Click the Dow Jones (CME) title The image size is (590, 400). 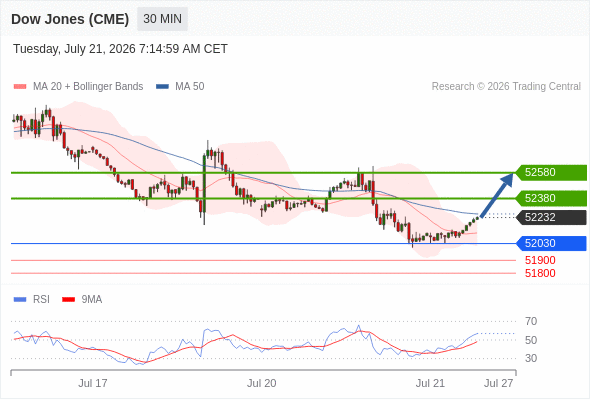tap(70, 19)
